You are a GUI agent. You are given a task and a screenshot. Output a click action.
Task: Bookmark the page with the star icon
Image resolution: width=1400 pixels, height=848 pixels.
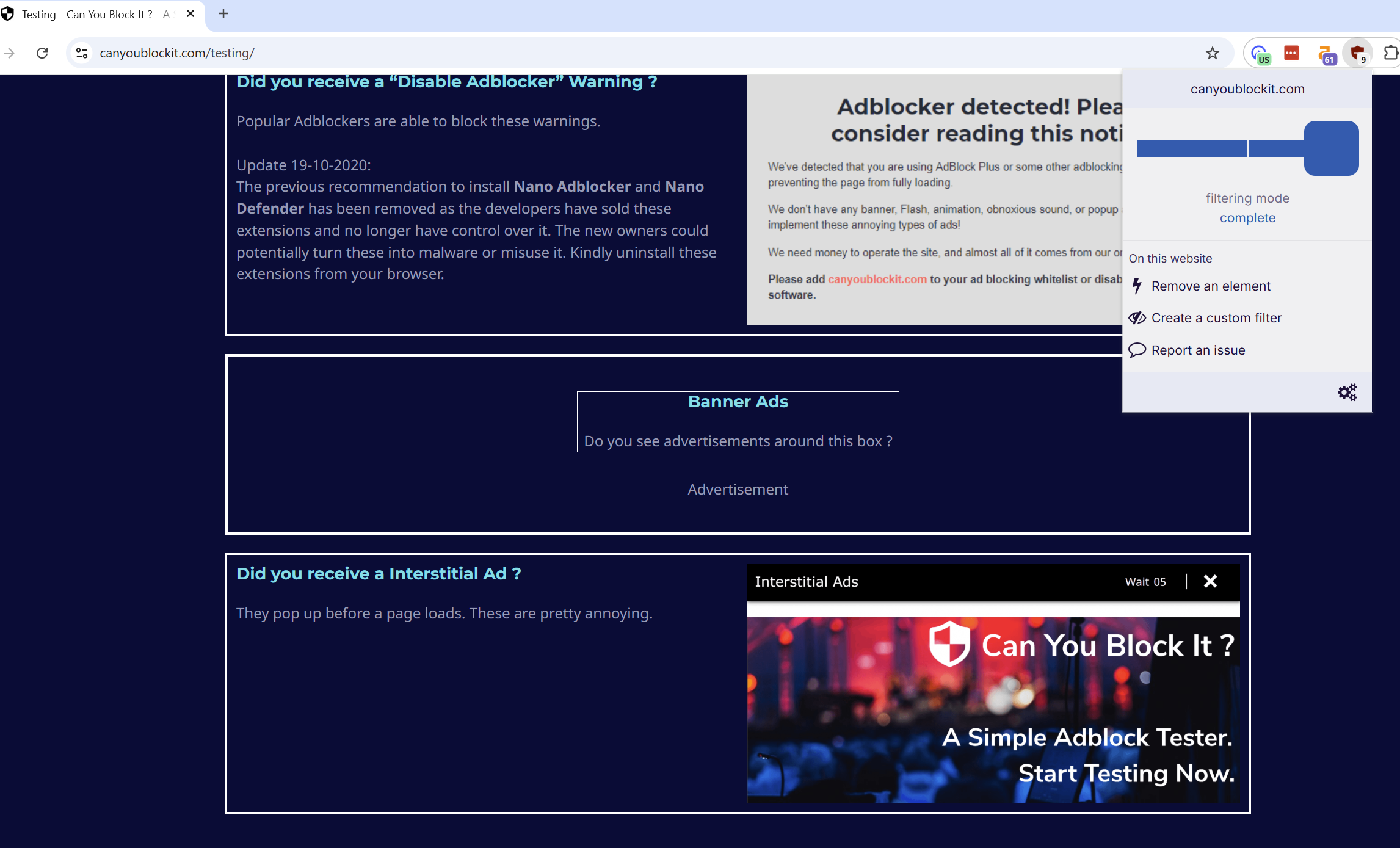click(x=1213, y=53)
